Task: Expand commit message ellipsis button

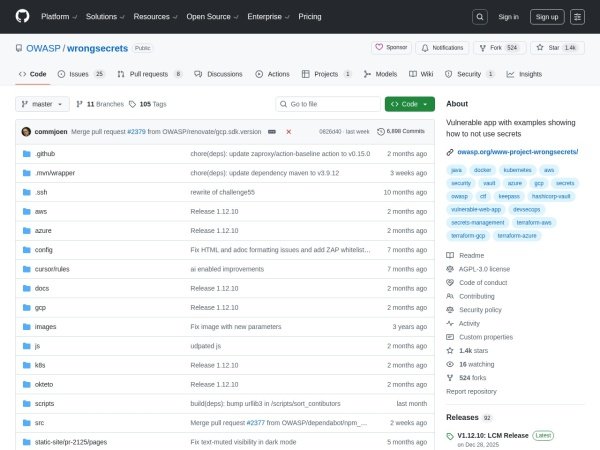Action: 272,132
